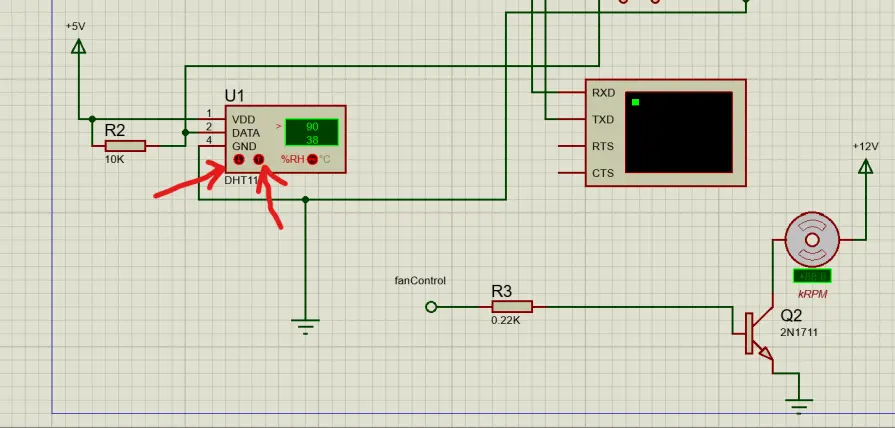Click the DATA pin label on U1
Viewport: 895px width, 428px height.
click(246, 133)
